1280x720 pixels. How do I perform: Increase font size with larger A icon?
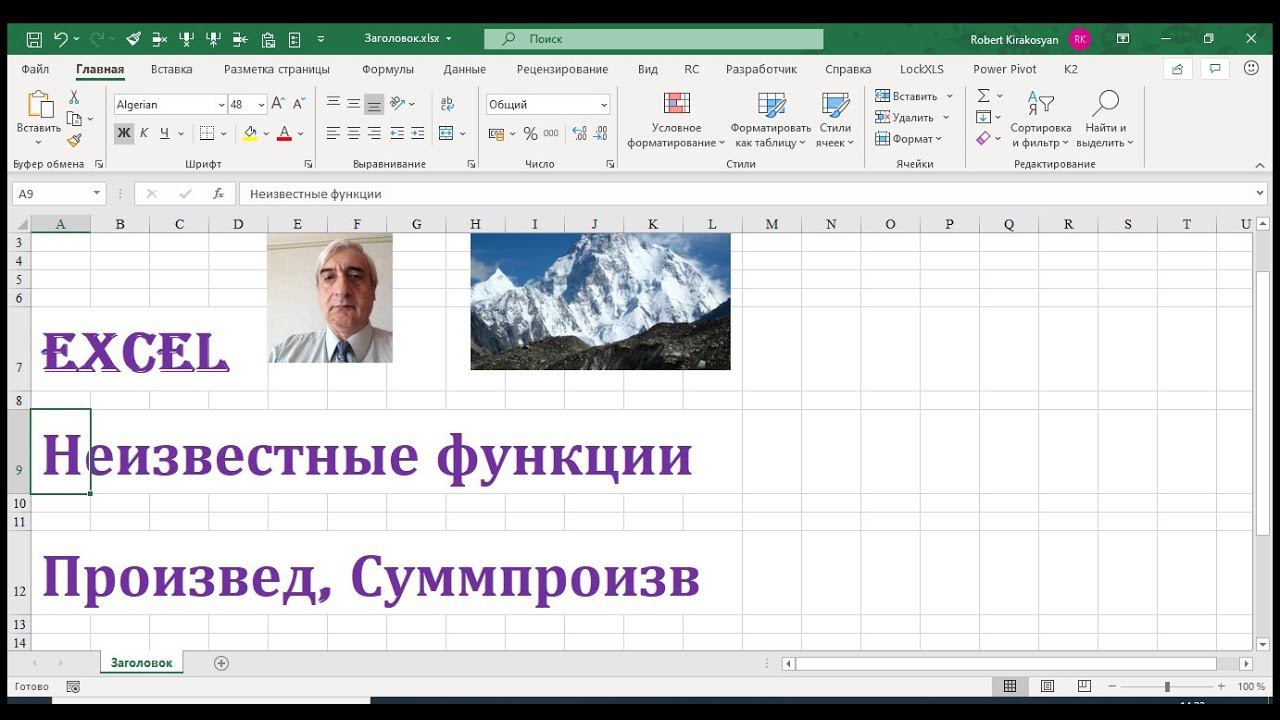coord(279,104)
